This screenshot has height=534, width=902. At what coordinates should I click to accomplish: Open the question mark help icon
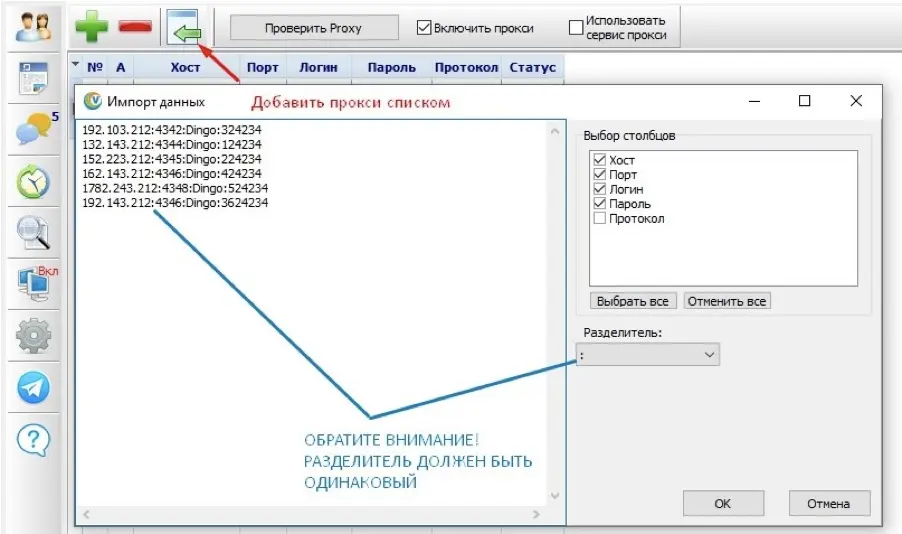[x=34, y=439]
